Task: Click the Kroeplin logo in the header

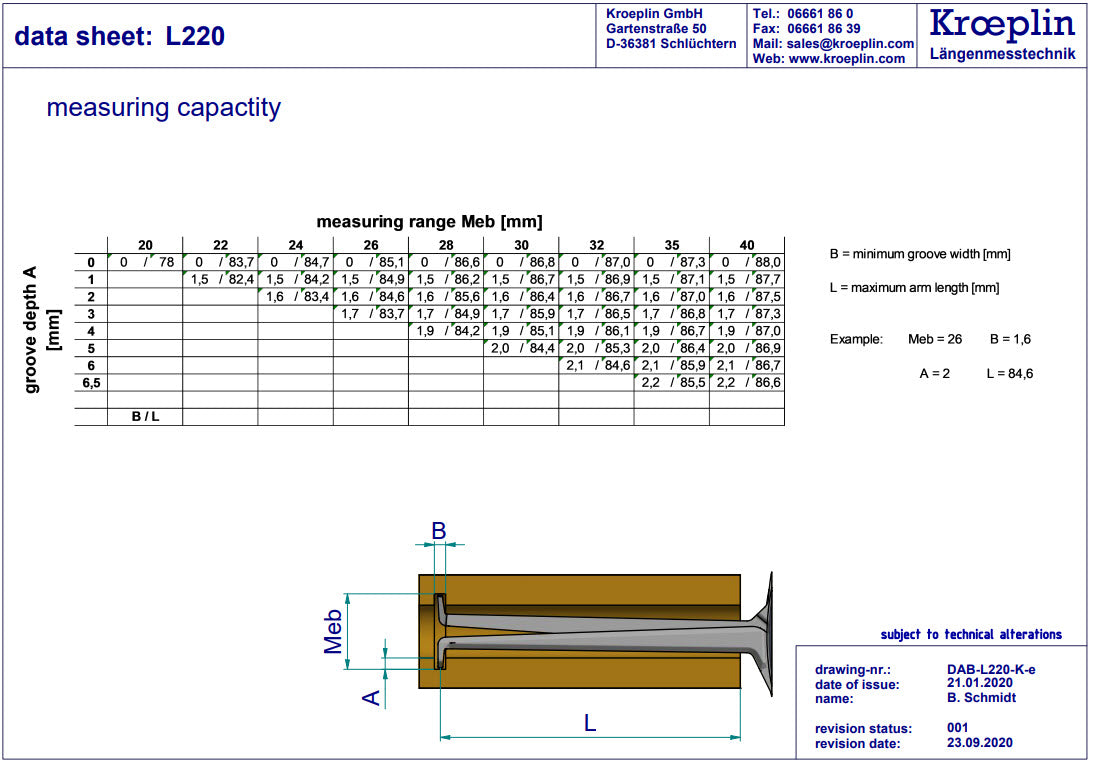Action: [1002, 33]
